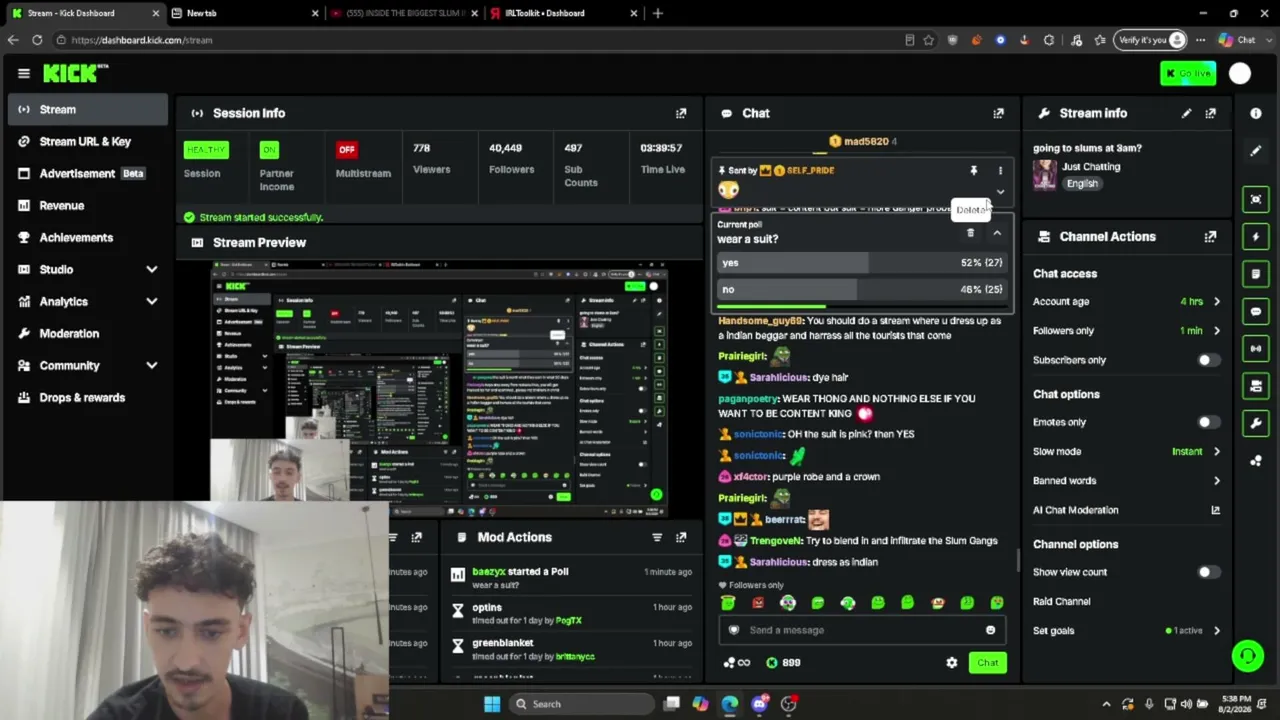The image size is (1280, 720).
Task: Toggle Emotes only chat
Action: click(x=1208, y=422)
